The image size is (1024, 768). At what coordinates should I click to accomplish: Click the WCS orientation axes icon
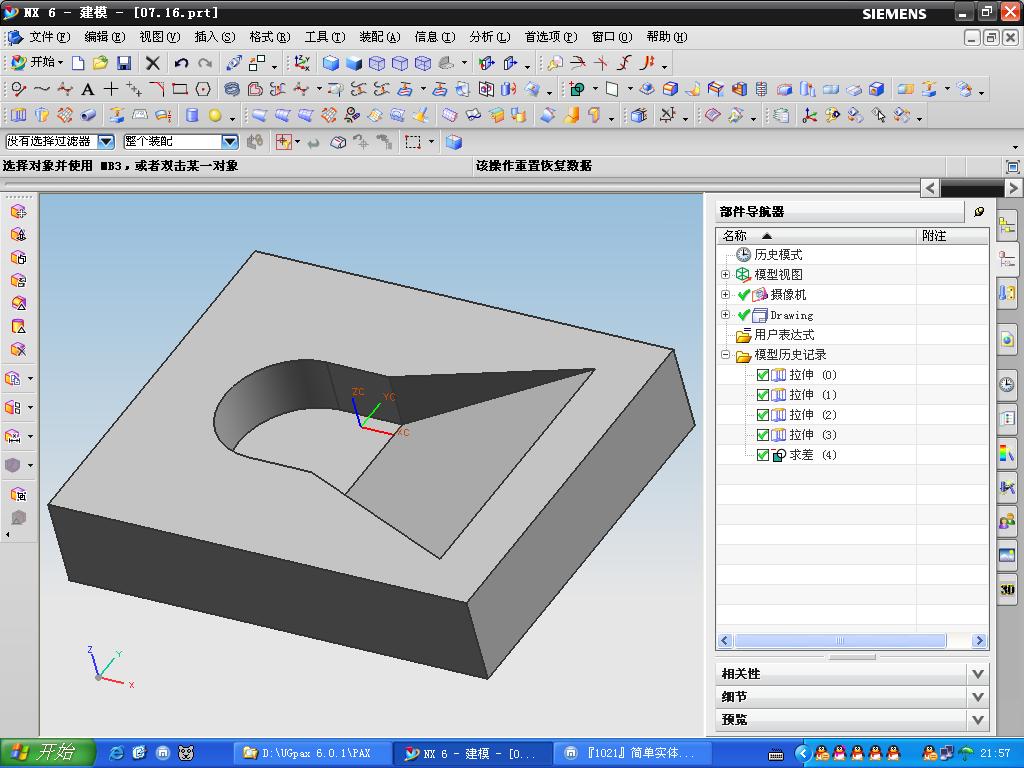click(x=301, y=63)
